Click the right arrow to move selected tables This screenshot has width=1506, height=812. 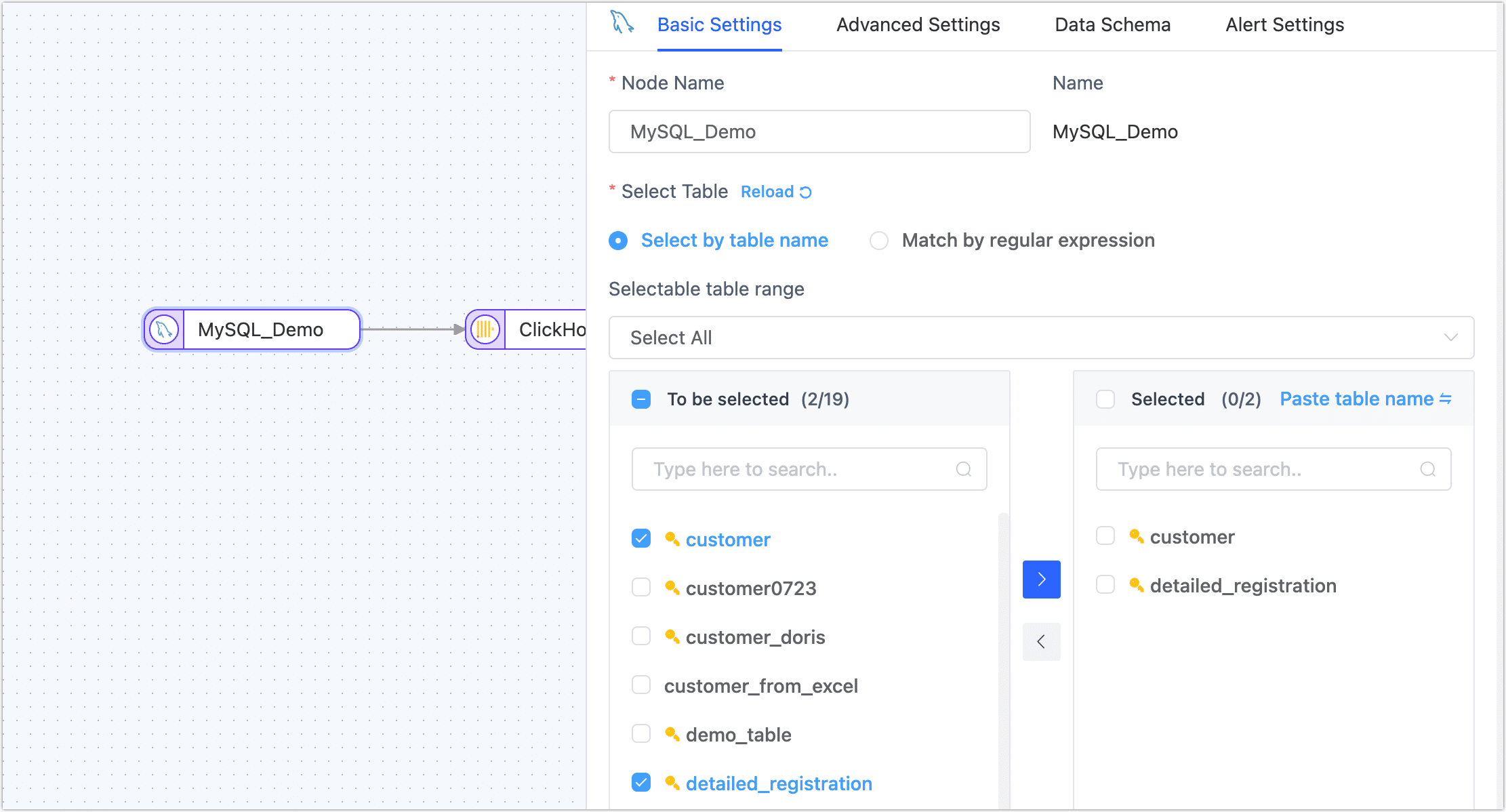coord(1041,580)
